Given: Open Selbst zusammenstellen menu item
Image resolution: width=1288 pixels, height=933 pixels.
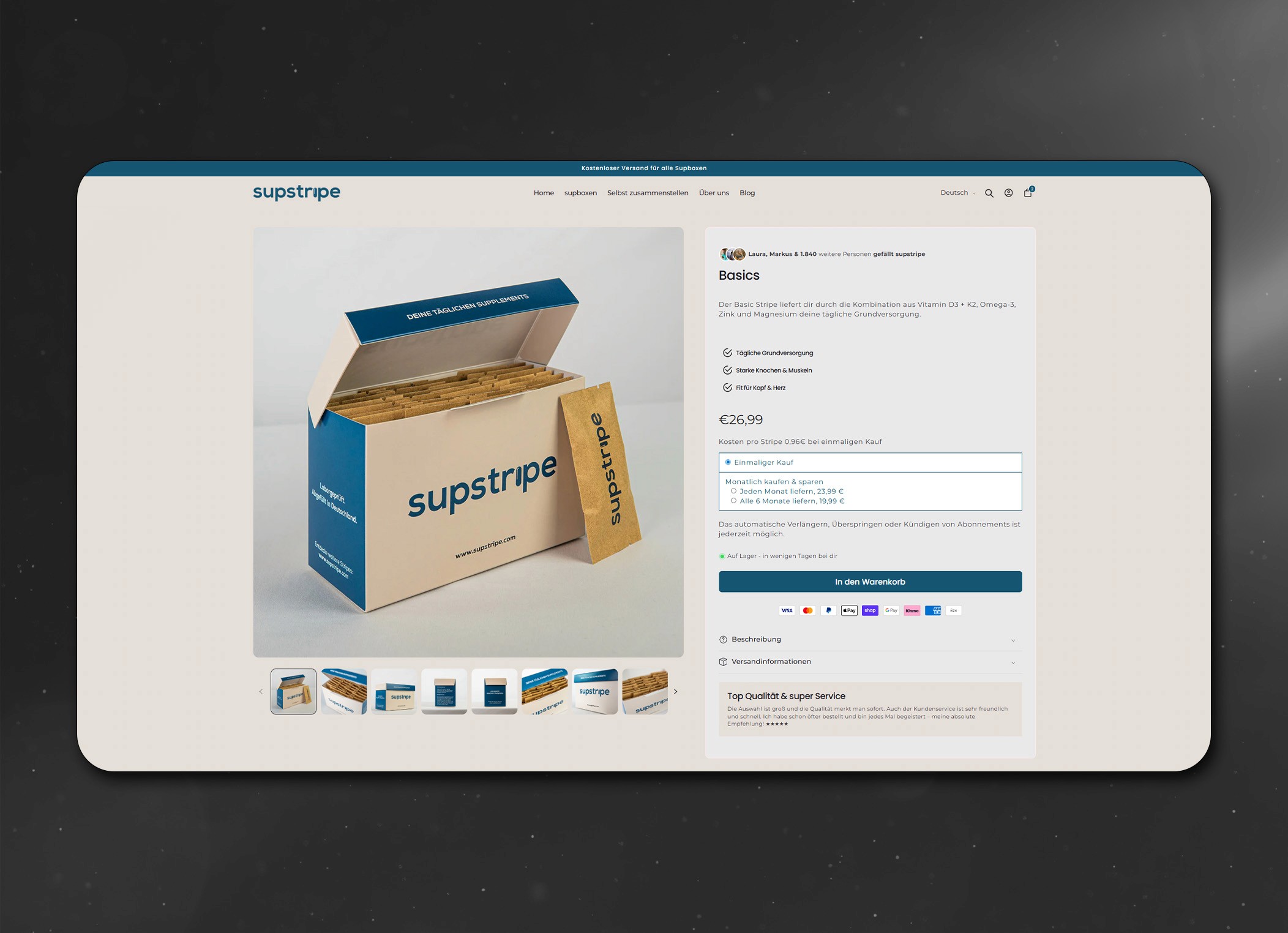Looking at the screenshot, I should (x=647, y=193).
